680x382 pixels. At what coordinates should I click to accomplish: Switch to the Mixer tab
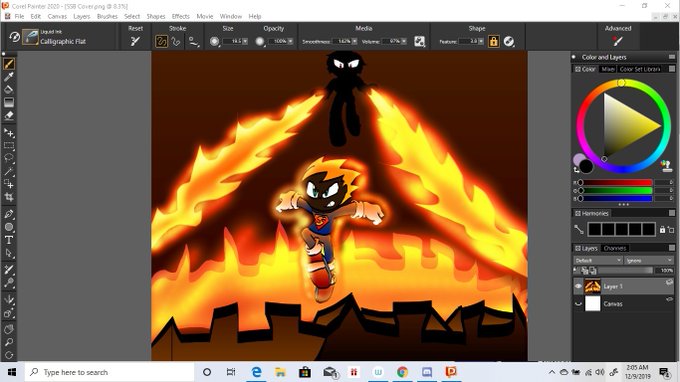point(608,69)
